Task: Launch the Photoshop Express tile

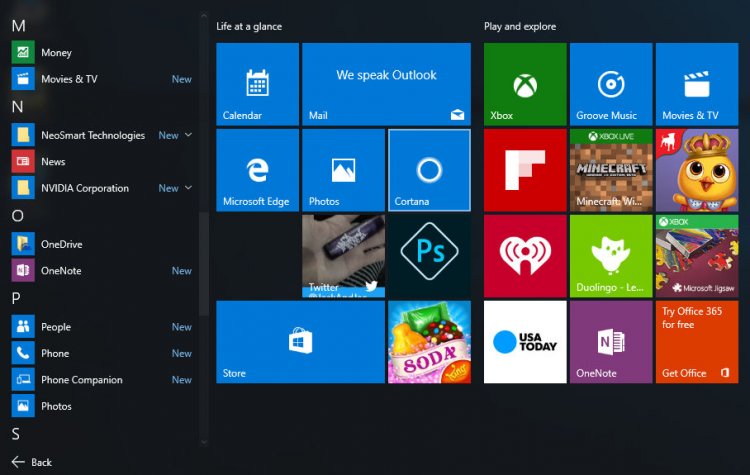Action: point(430,256)
